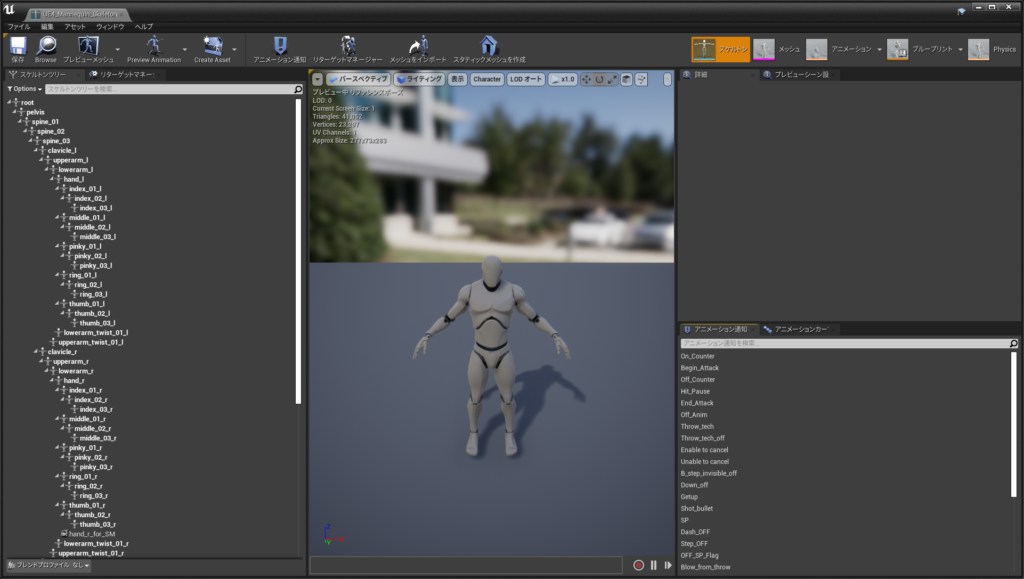This screenshot has width=1024, height=579.
Task: Open the viewport options arrow menu
Action: pyautogui.click(x=317, y=79)
